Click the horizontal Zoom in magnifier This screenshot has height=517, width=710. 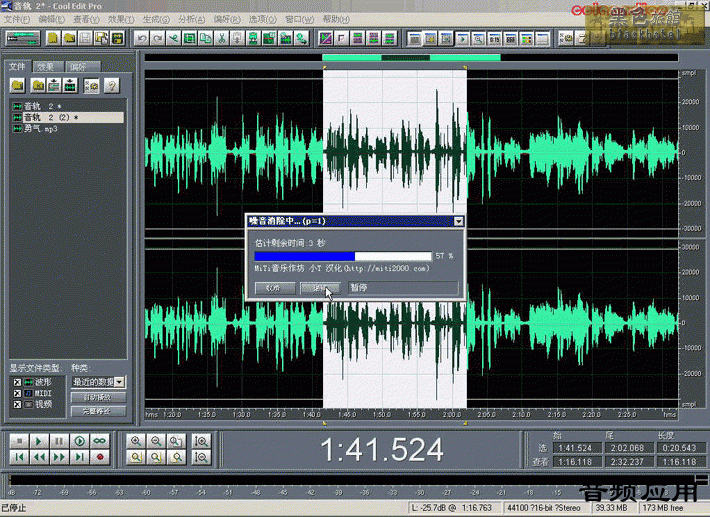tap(135, 440)
